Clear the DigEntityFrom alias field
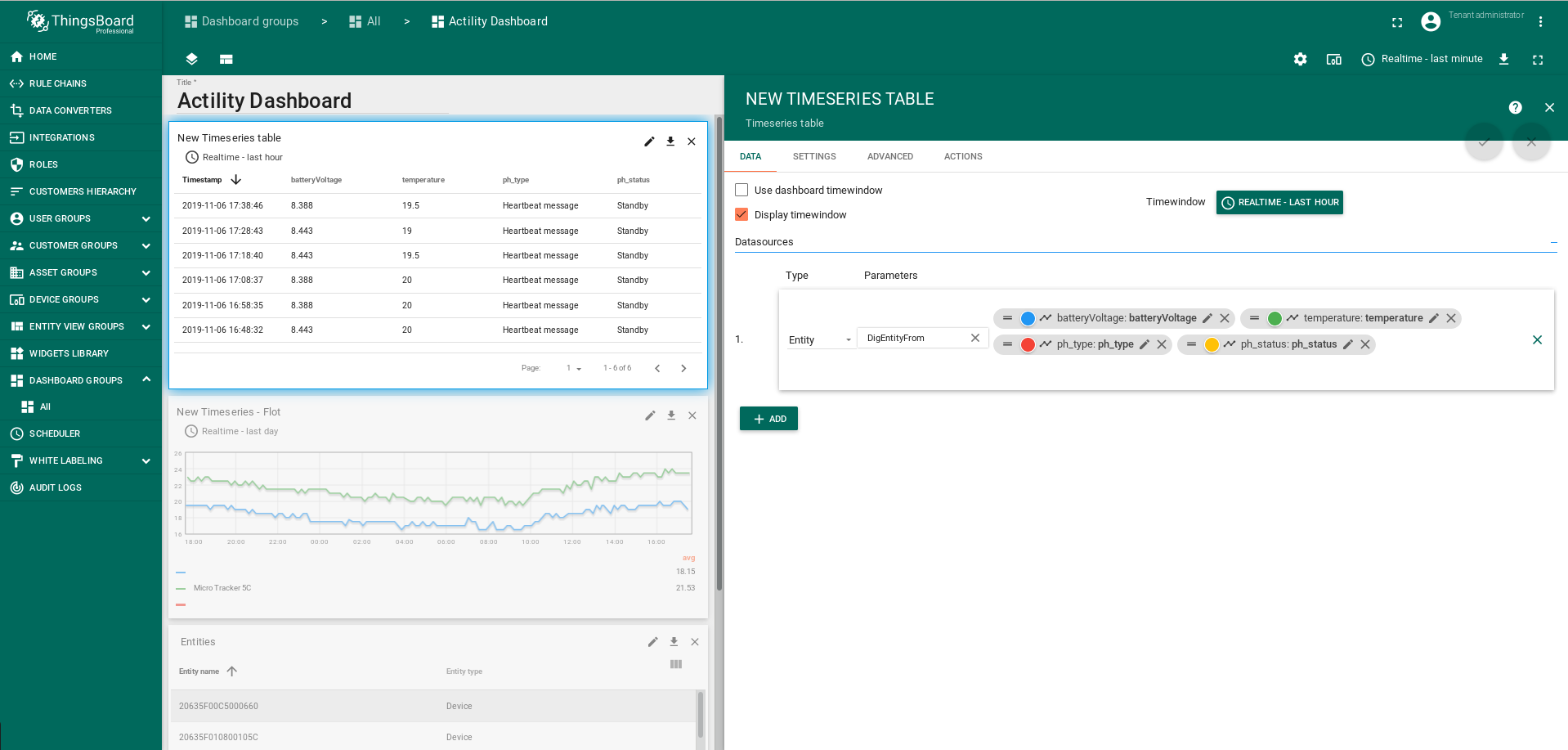Image resolution: width=1568 pixels, height=750 pixels. click(x=975, y=338)
